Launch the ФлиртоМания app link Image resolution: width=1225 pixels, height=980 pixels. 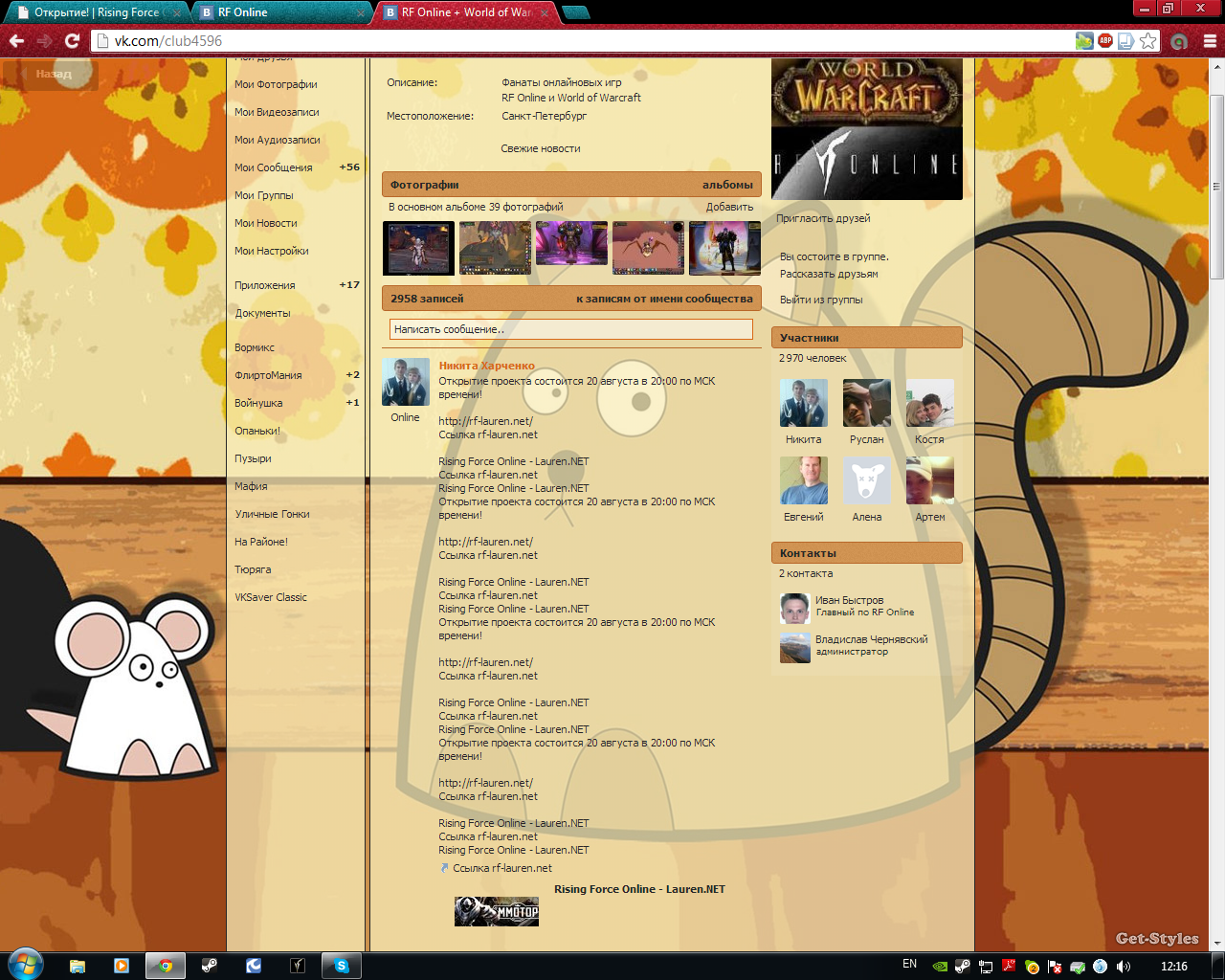268,375
